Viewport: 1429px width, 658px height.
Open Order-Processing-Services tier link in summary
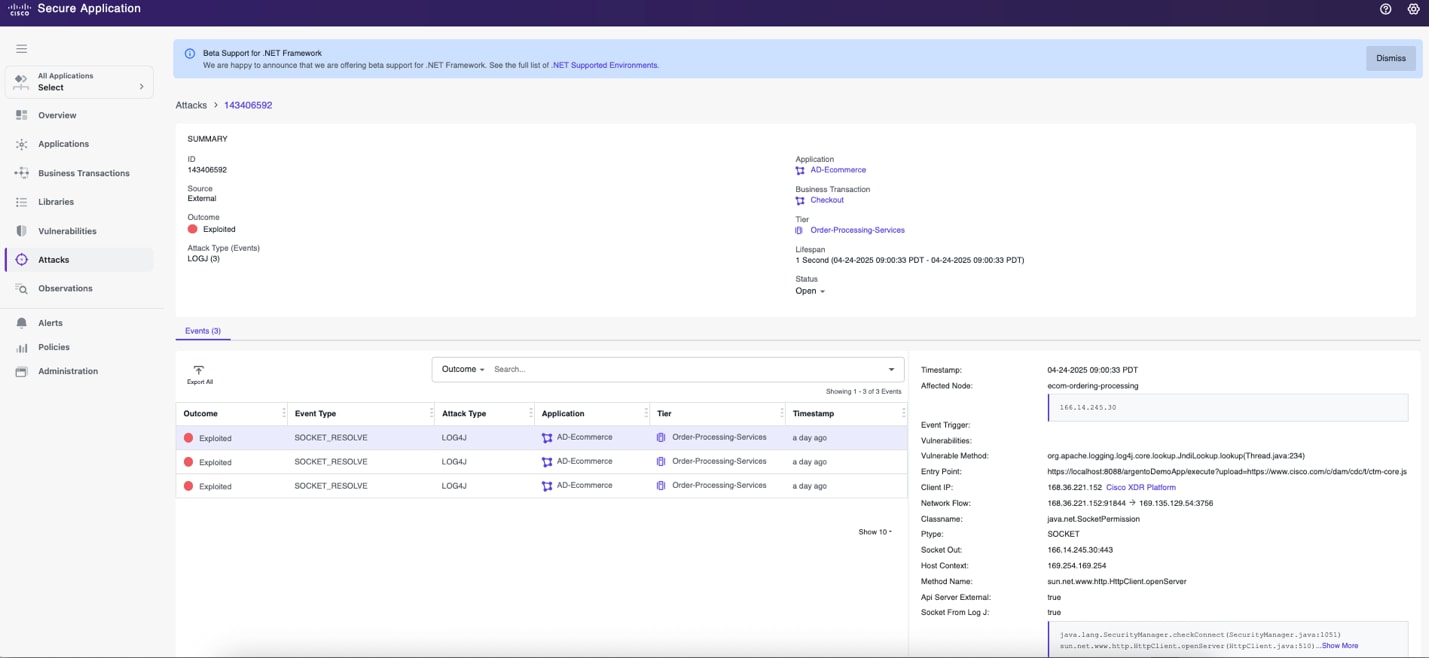coord(857,230)
